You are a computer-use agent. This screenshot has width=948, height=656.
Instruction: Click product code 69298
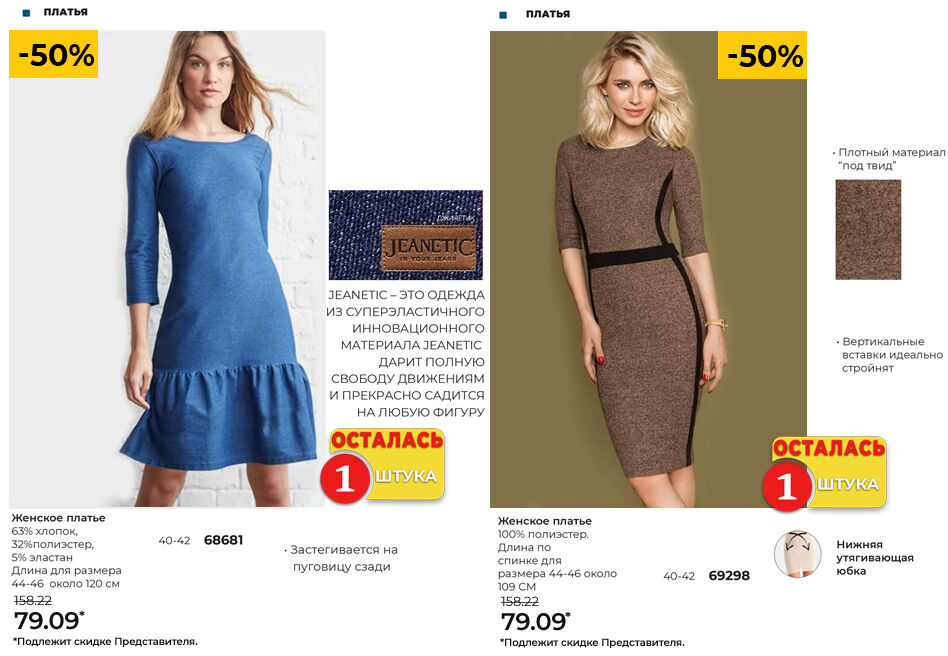pos(729,576)
